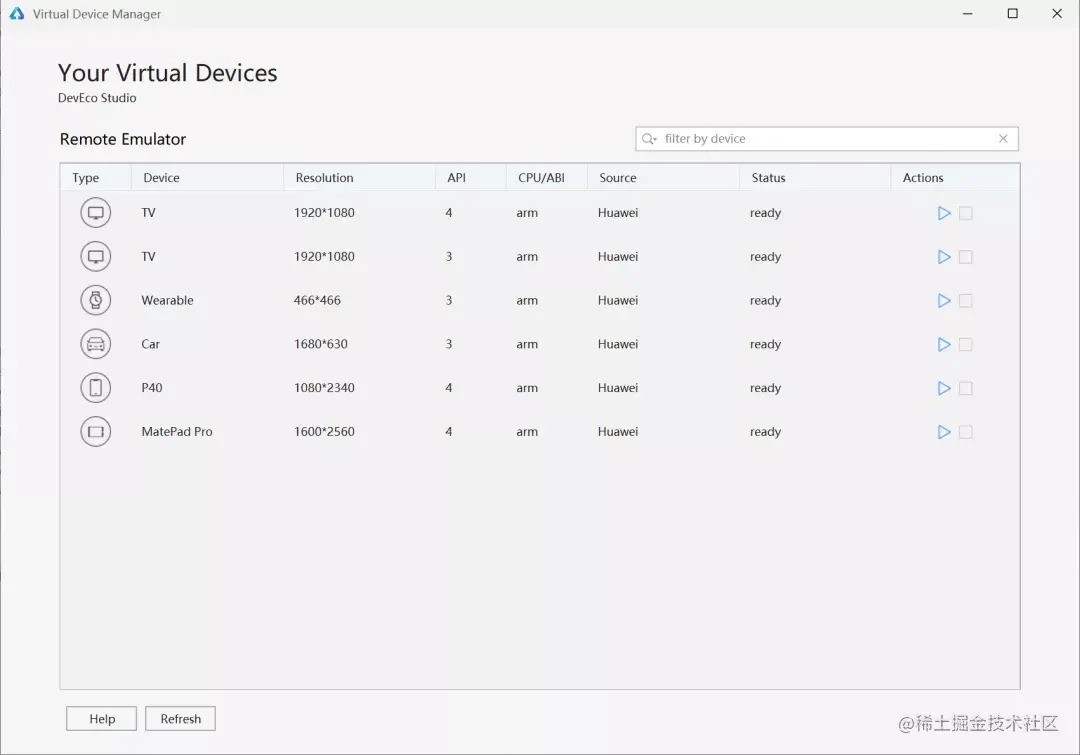Screen dimensions: 1080x755
Task: Focus the filter by device field
Action: click(827, 138)
